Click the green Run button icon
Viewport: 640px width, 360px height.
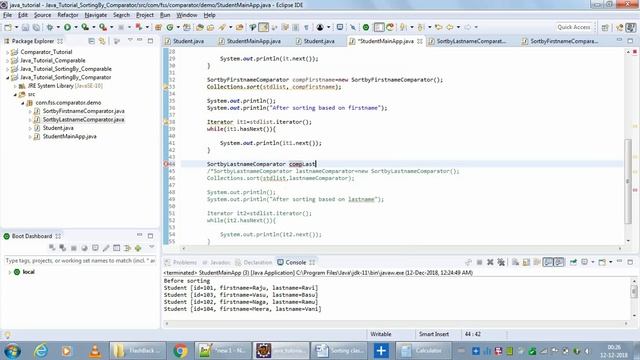pos(67,27)
